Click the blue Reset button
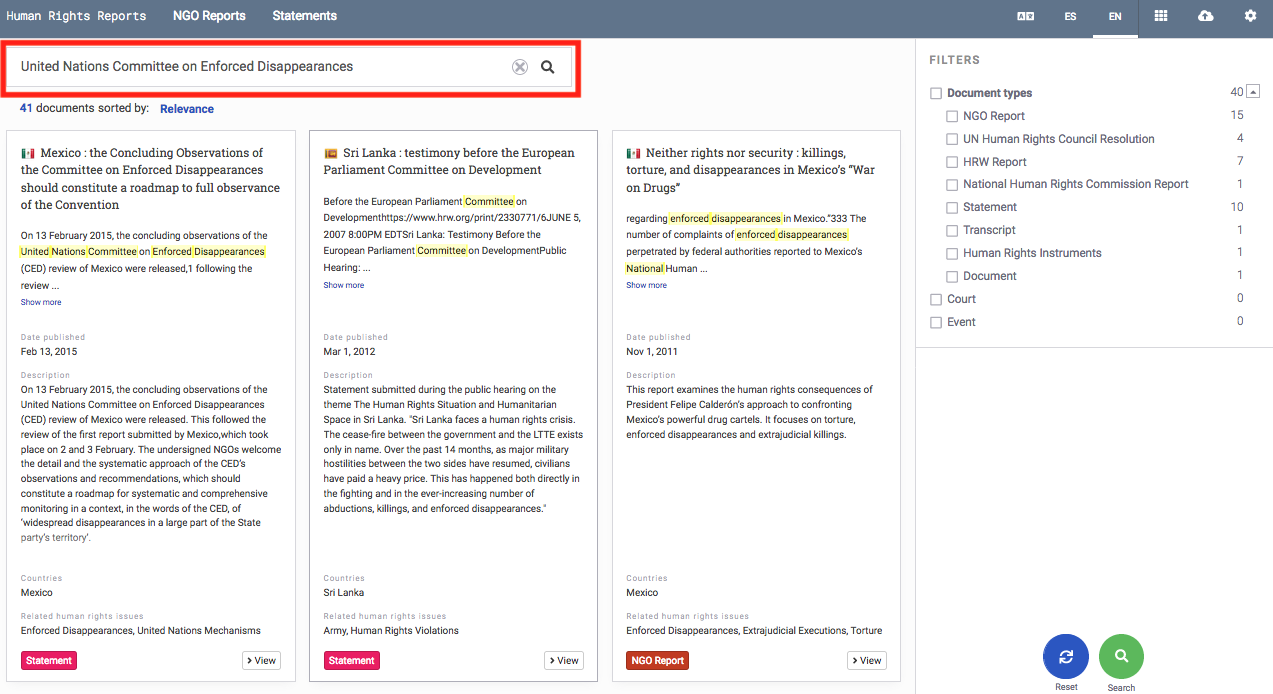 click(1066, 657)
